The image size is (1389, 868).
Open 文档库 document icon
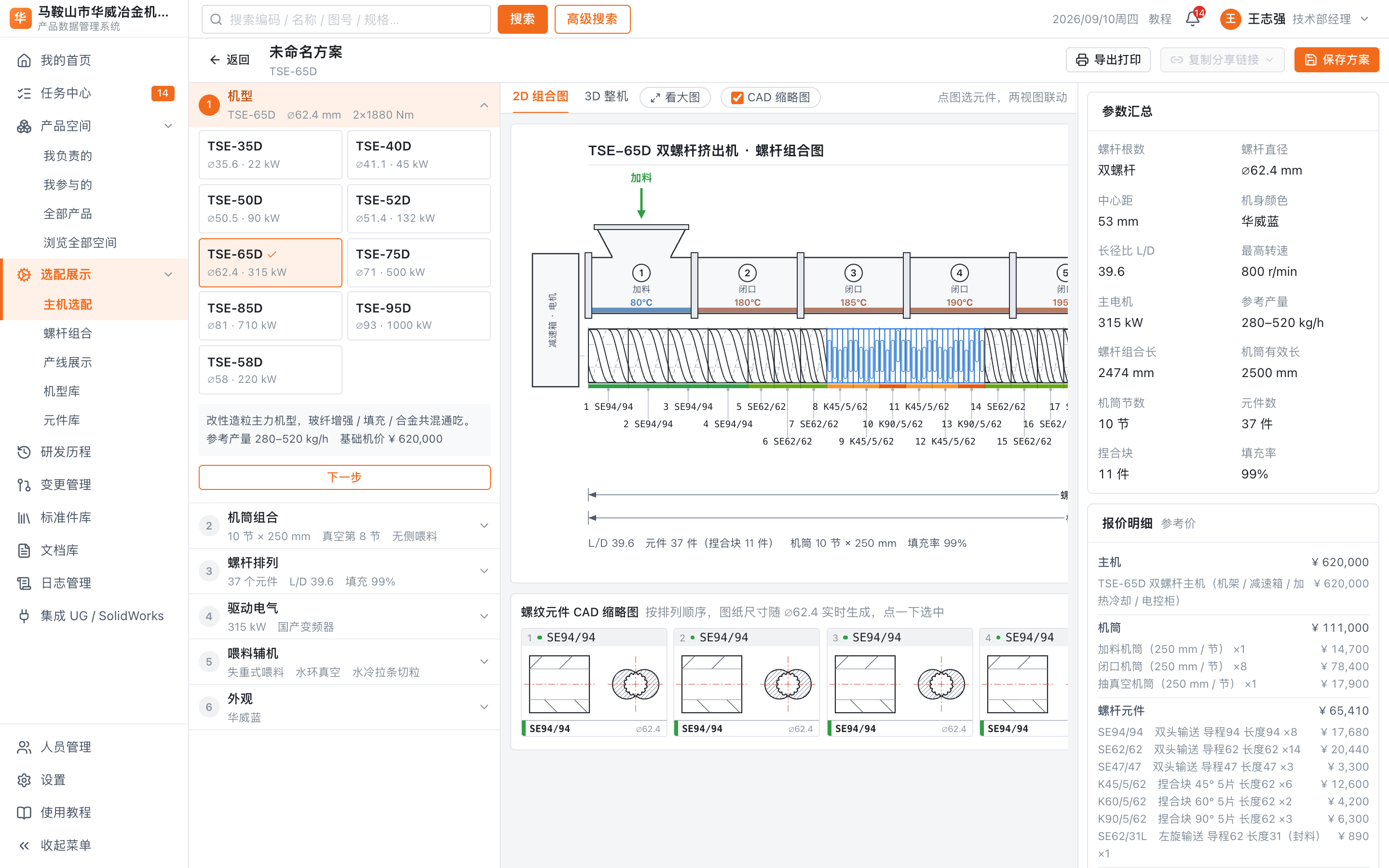pos(24,550)
